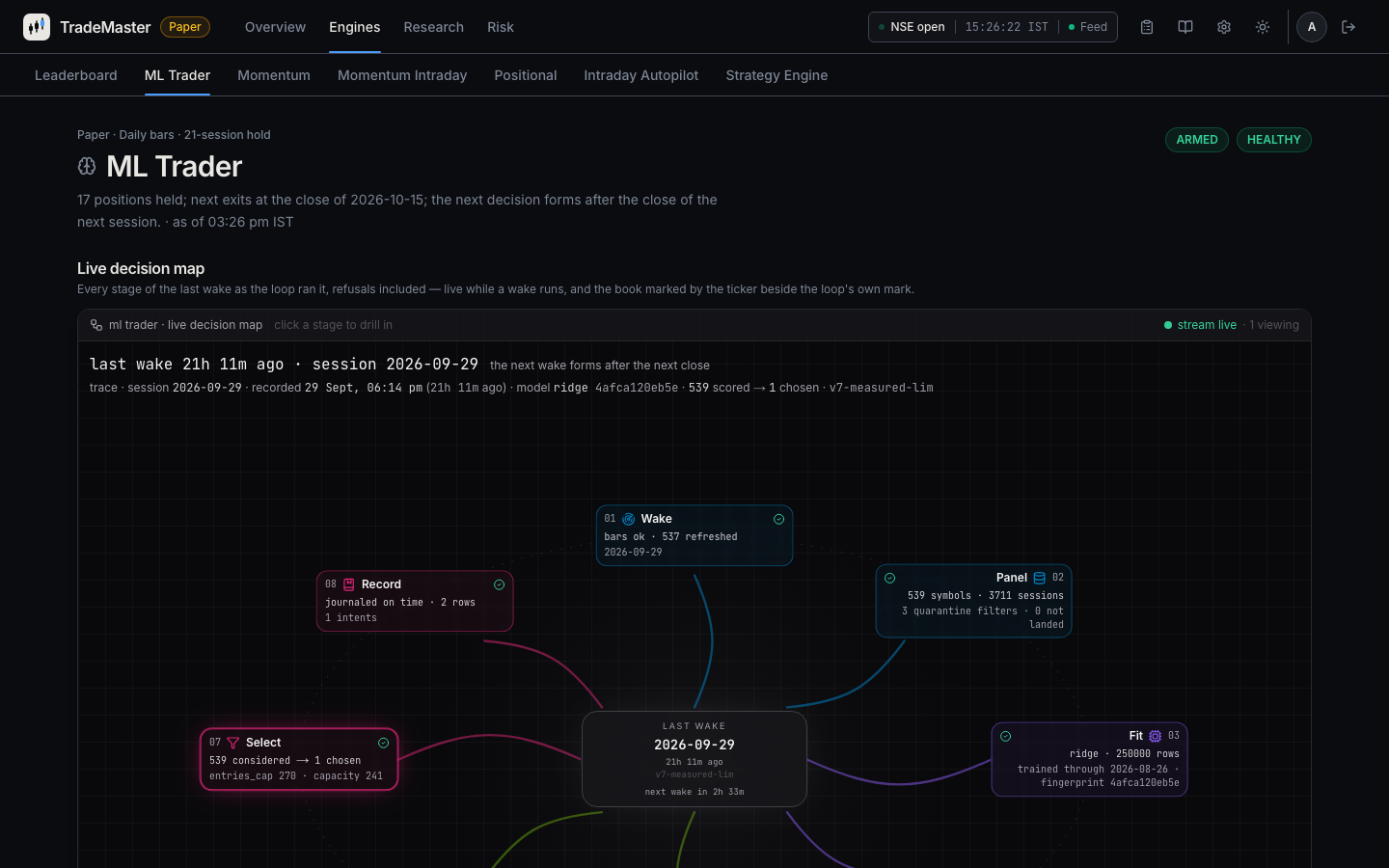Click the HEALTHY status badge
This screenshot has width=1389, height=868.
click(x=1274, y=140)
